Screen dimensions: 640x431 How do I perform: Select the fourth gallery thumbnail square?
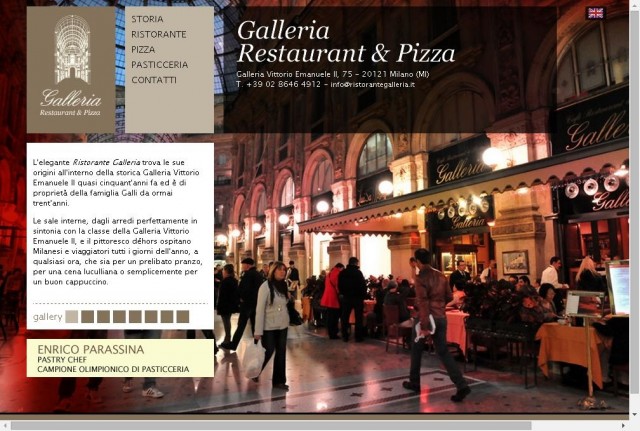(x=119, y=317)
